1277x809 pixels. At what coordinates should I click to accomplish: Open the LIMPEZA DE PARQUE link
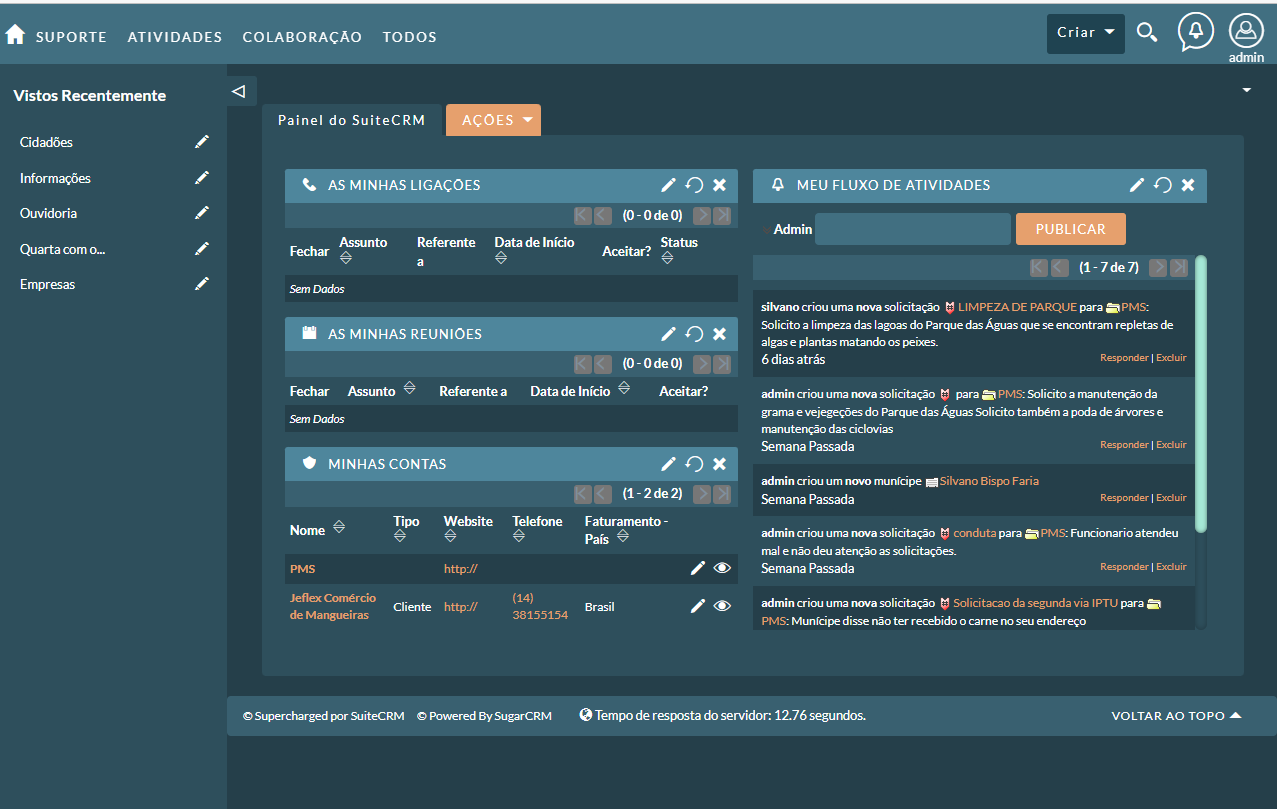tap(1017, 307)
